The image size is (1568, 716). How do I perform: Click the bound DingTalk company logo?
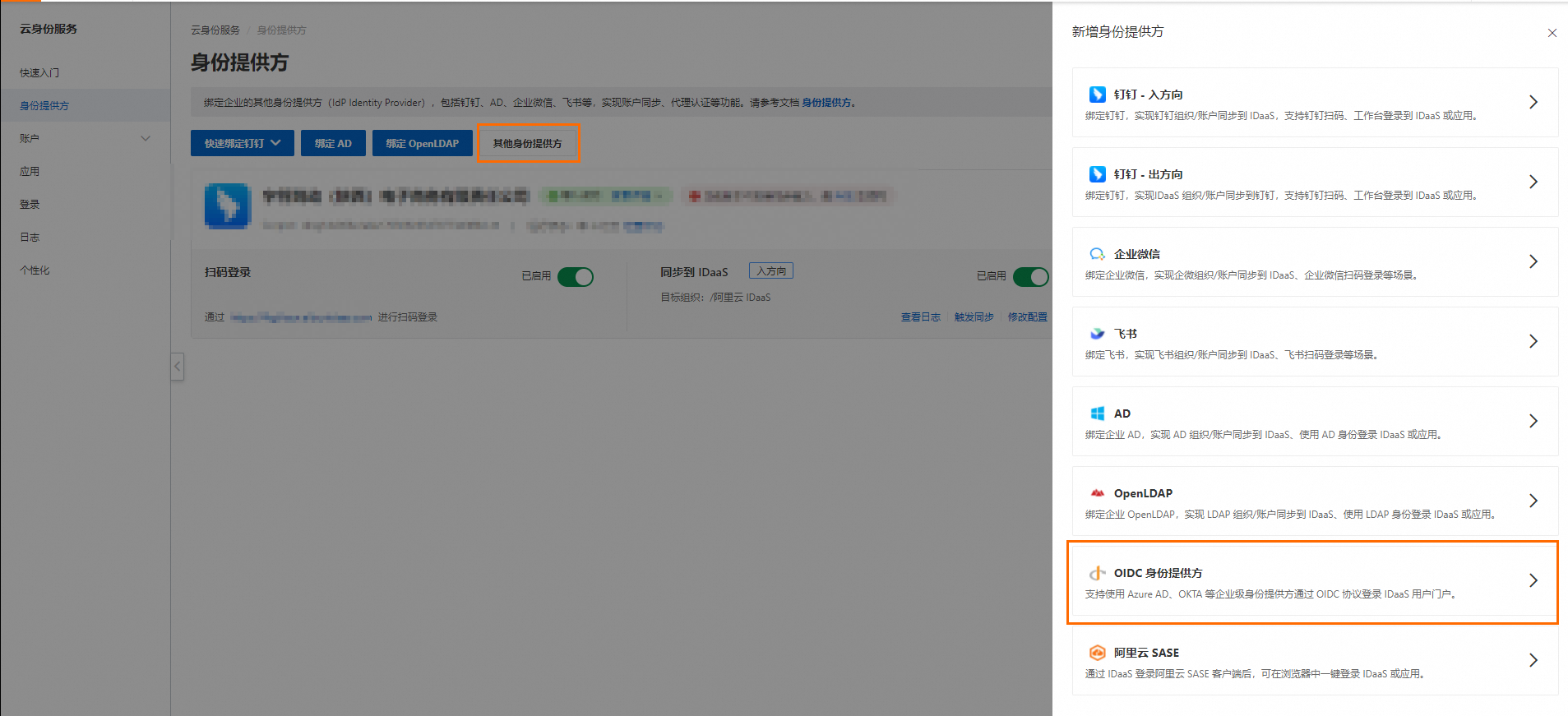pyautogui.click(x=228, y=206)
